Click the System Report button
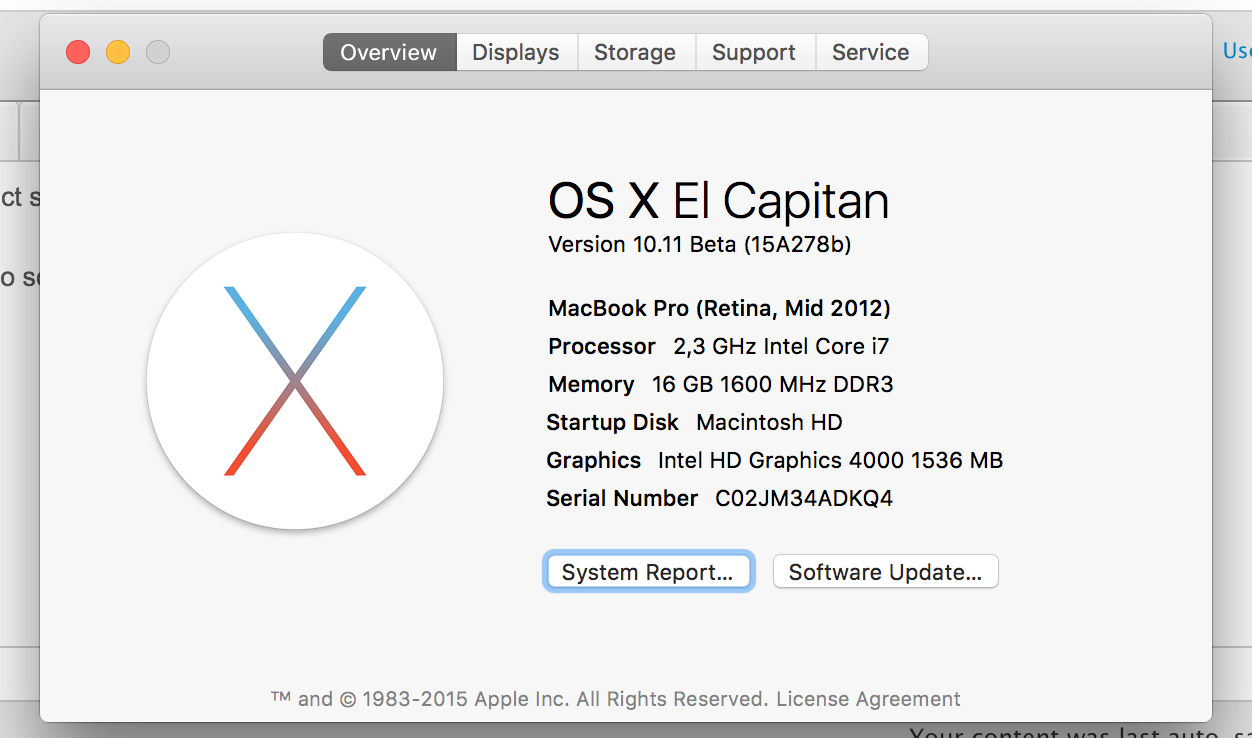 [648, 572]
